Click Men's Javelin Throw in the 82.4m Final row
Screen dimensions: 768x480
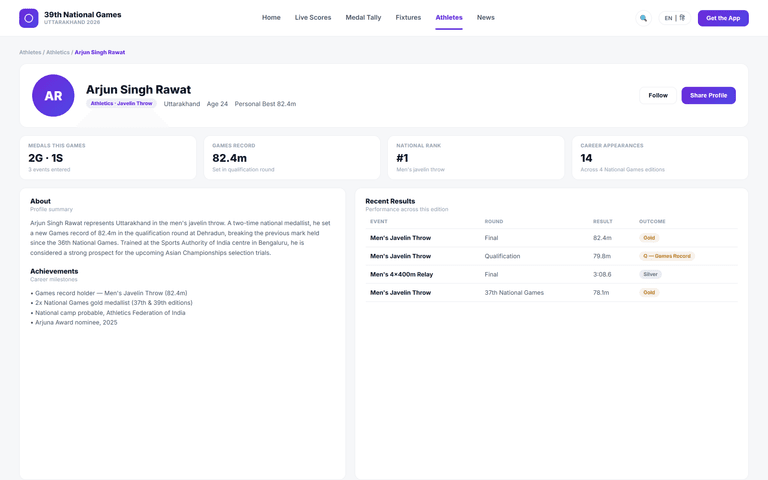tap(400, 238)
